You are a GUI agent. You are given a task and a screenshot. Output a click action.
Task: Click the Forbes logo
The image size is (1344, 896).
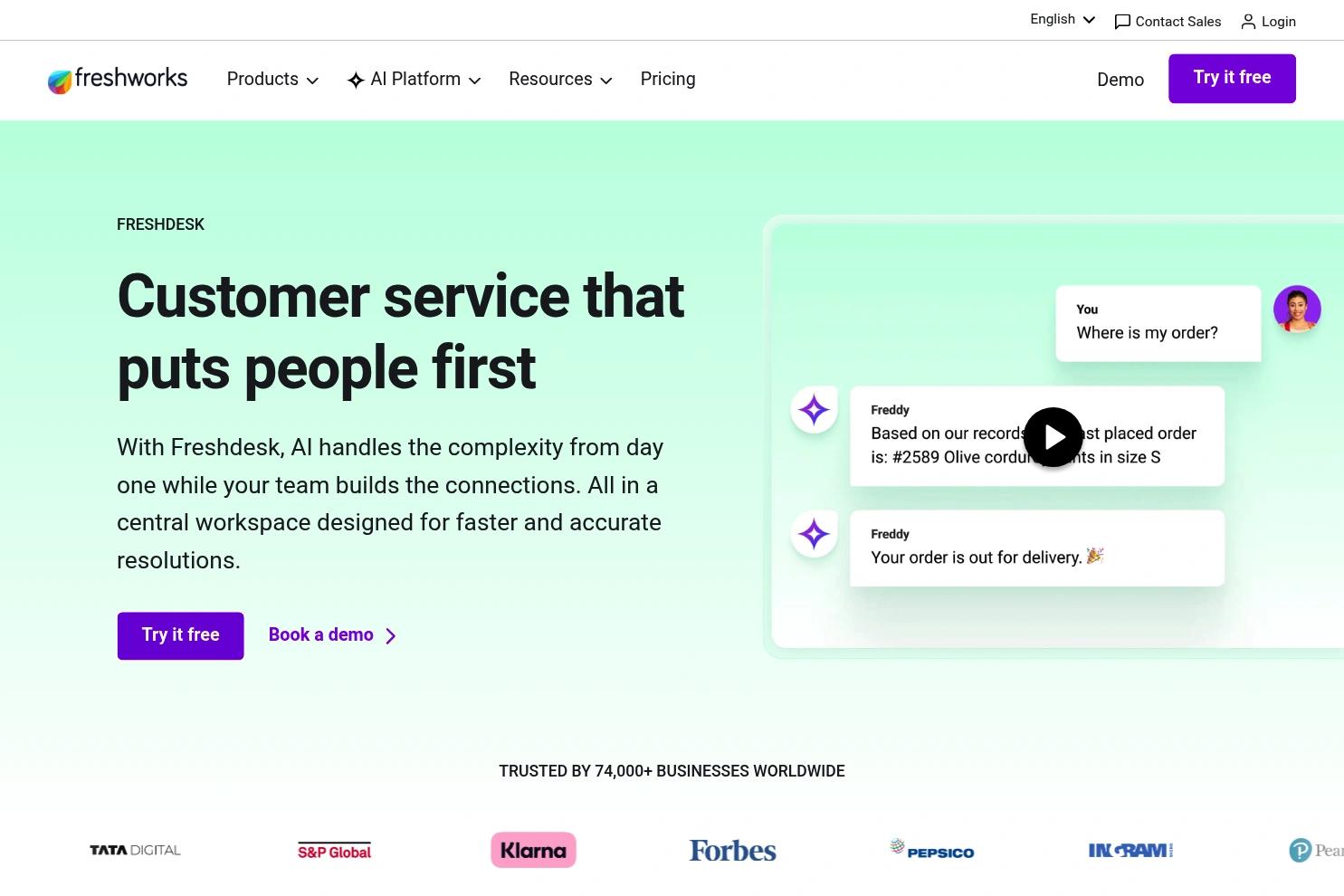pyautogui.click(x=732, y=851)
